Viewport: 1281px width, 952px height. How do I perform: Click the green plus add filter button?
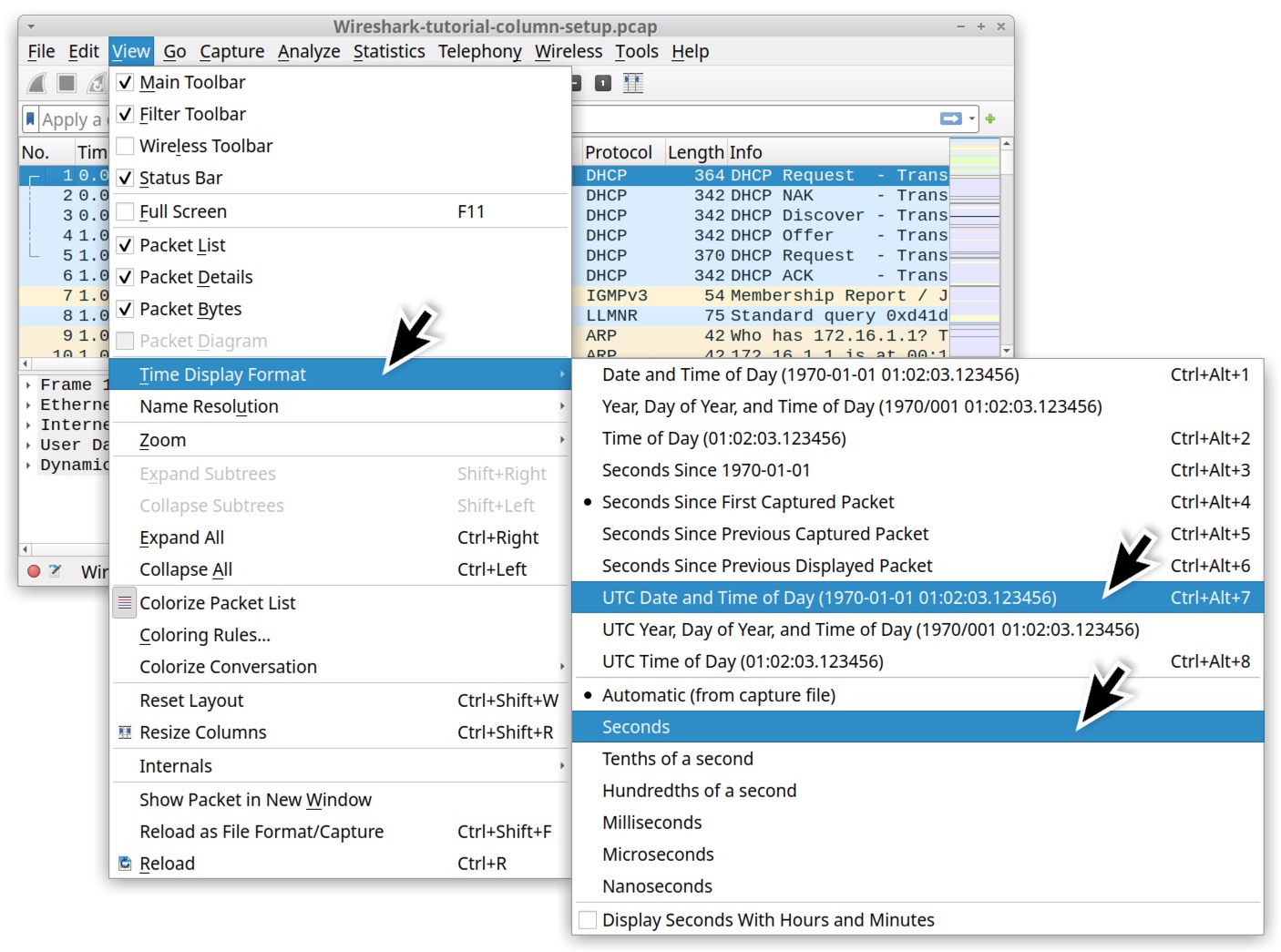(x=990, y=118)
